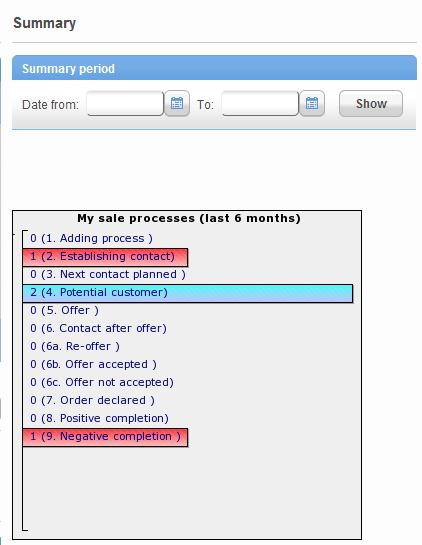Screen dimensions: 422x545
Task: Focus the Date from input field
Action: point(125,103)
